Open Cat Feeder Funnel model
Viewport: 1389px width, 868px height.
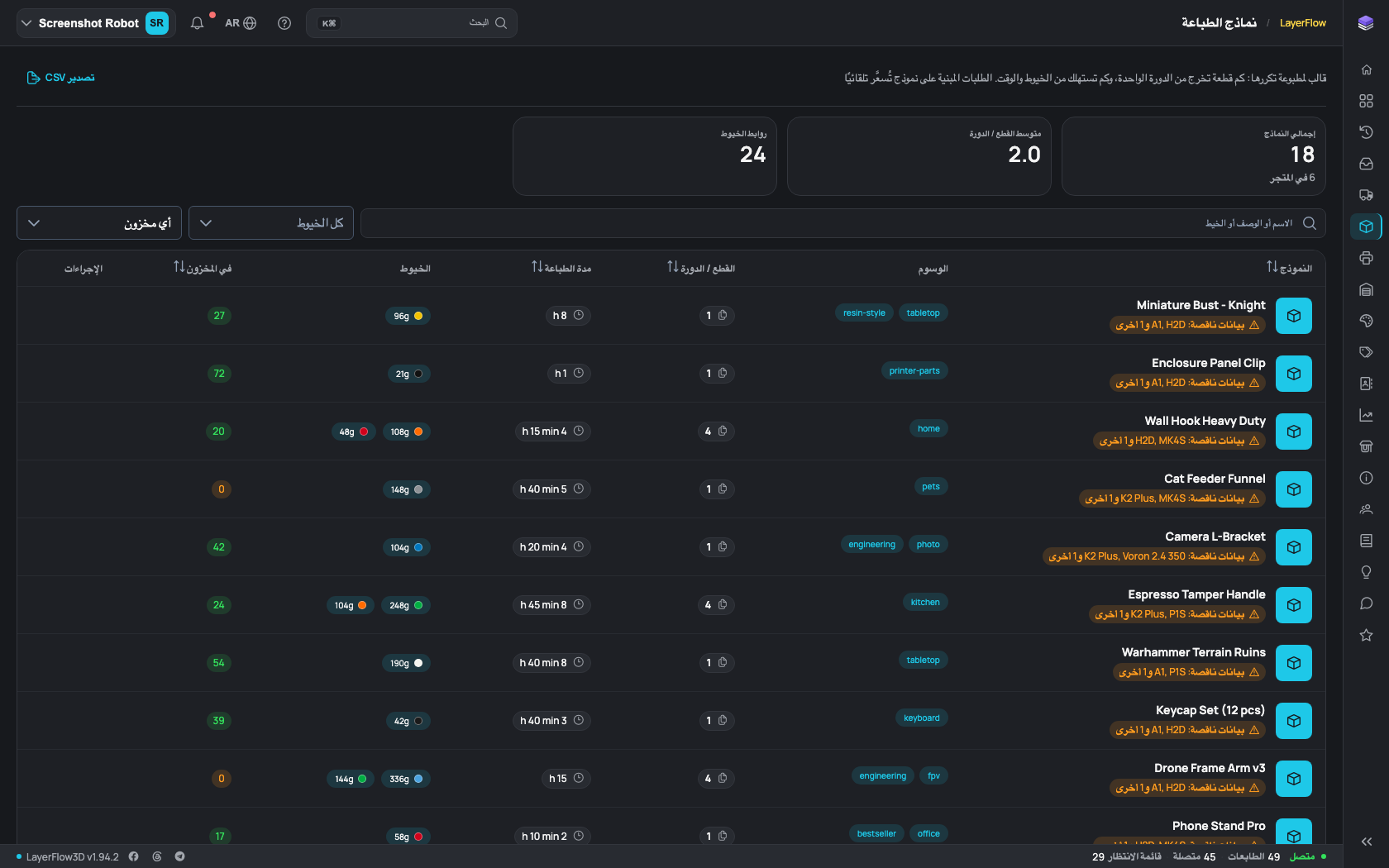1215,479
